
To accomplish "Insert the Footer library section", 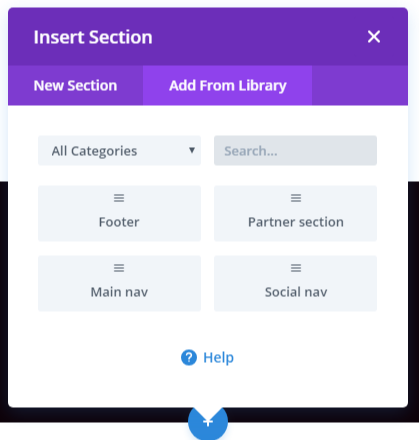I will point(119,213).
